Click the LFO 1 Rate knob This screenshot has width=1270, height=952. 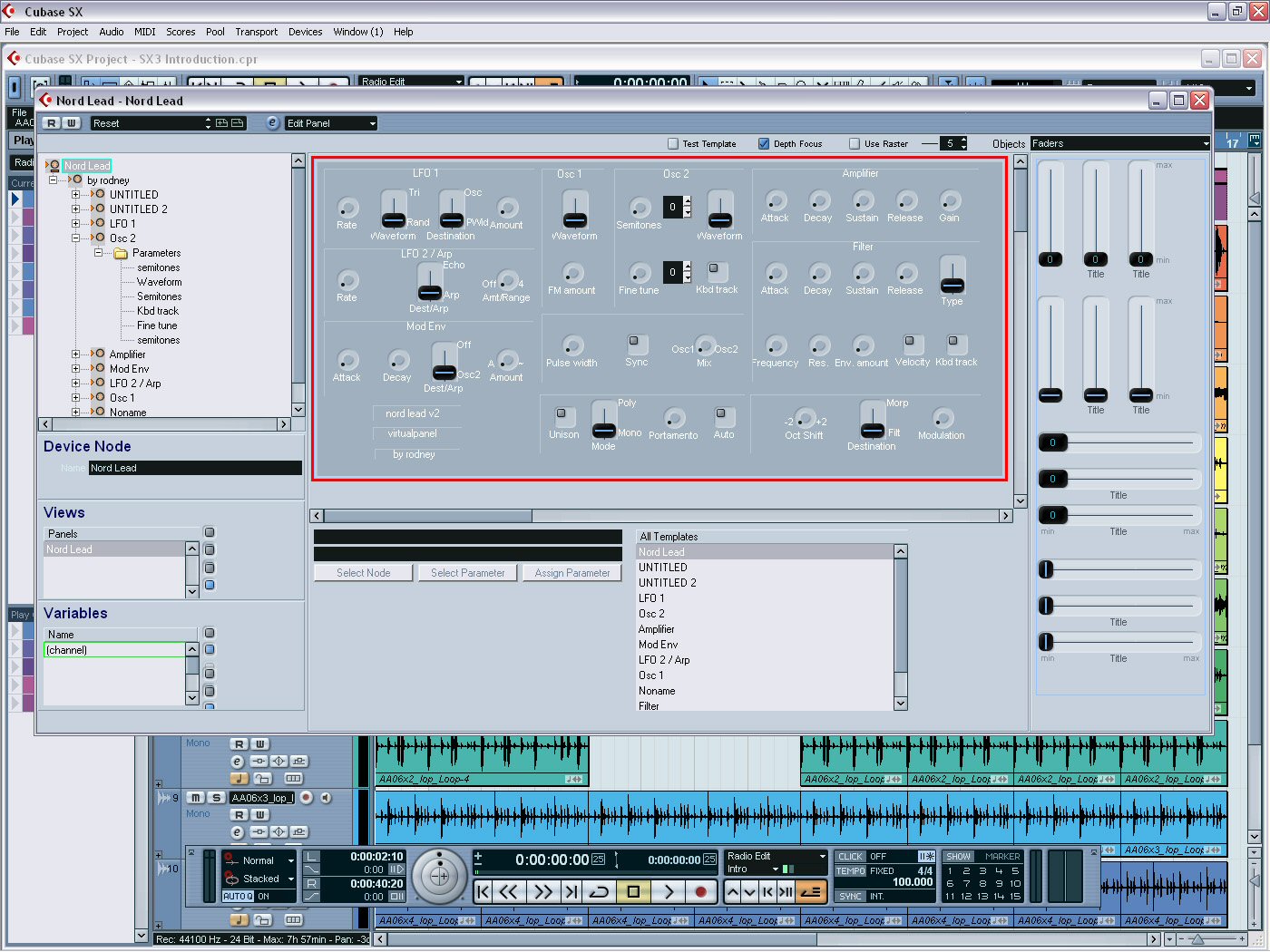[x=347, y=208]
